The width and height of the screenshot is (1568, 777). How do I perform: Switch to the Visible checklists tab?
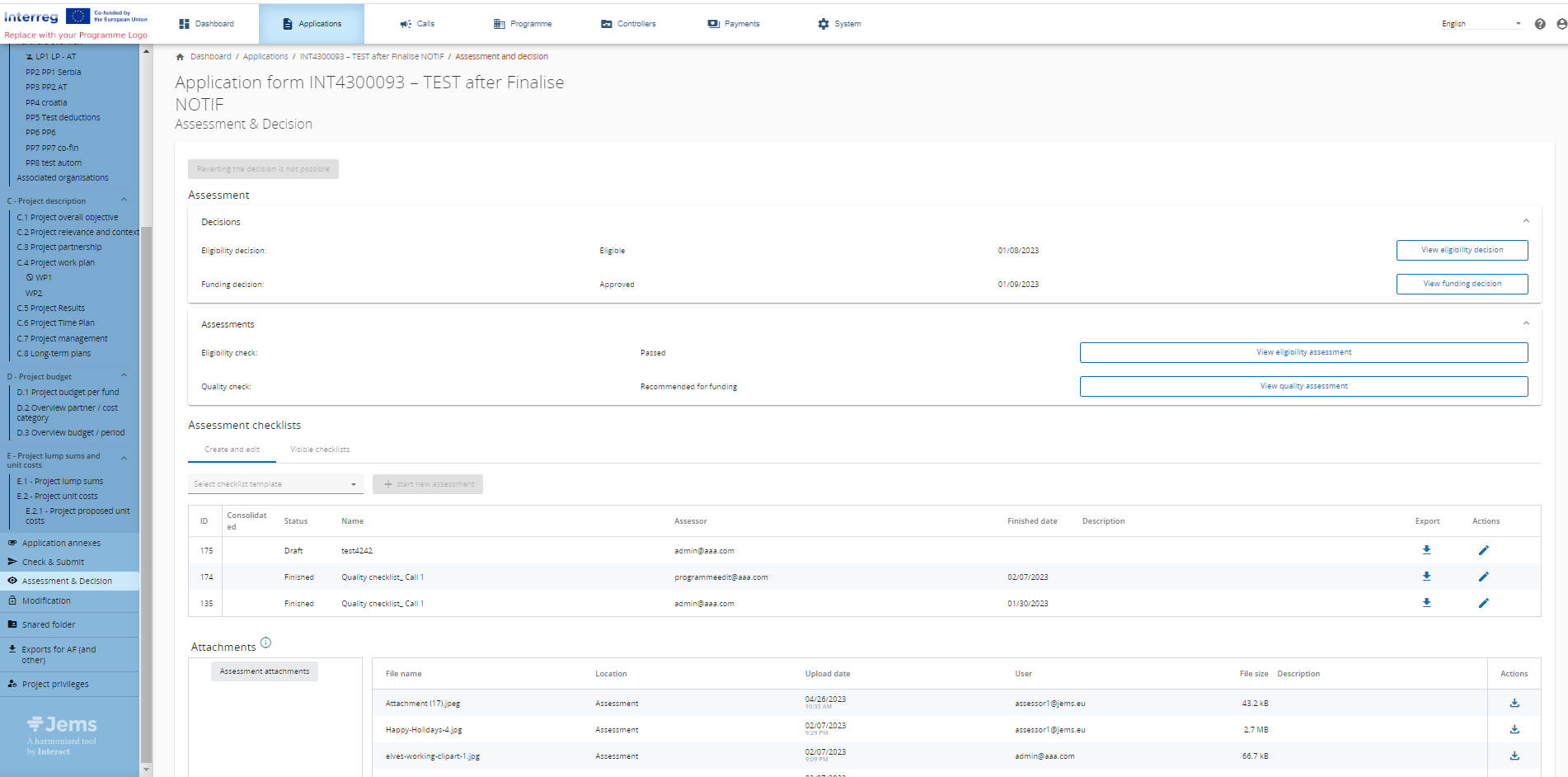[x=320, y=450]
